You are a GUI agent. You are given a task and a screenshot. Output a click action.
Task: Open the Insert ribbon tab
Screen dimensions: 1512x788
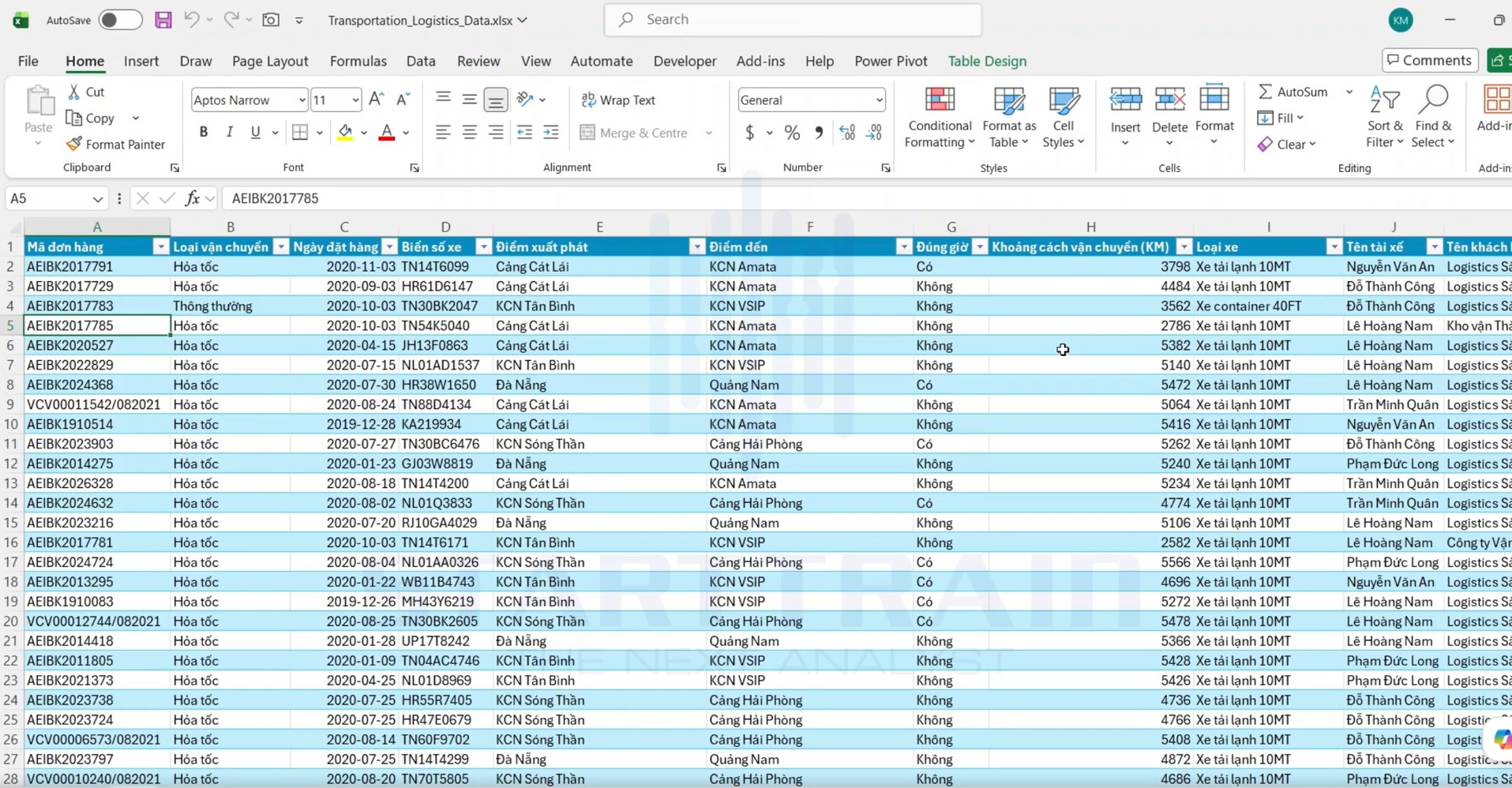click(x=141, y=61)
